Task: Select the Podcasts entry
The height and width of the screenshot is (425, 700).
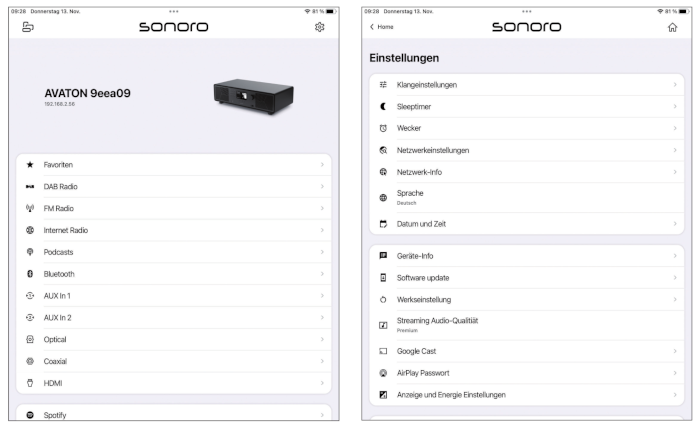Action: point(174,252)
